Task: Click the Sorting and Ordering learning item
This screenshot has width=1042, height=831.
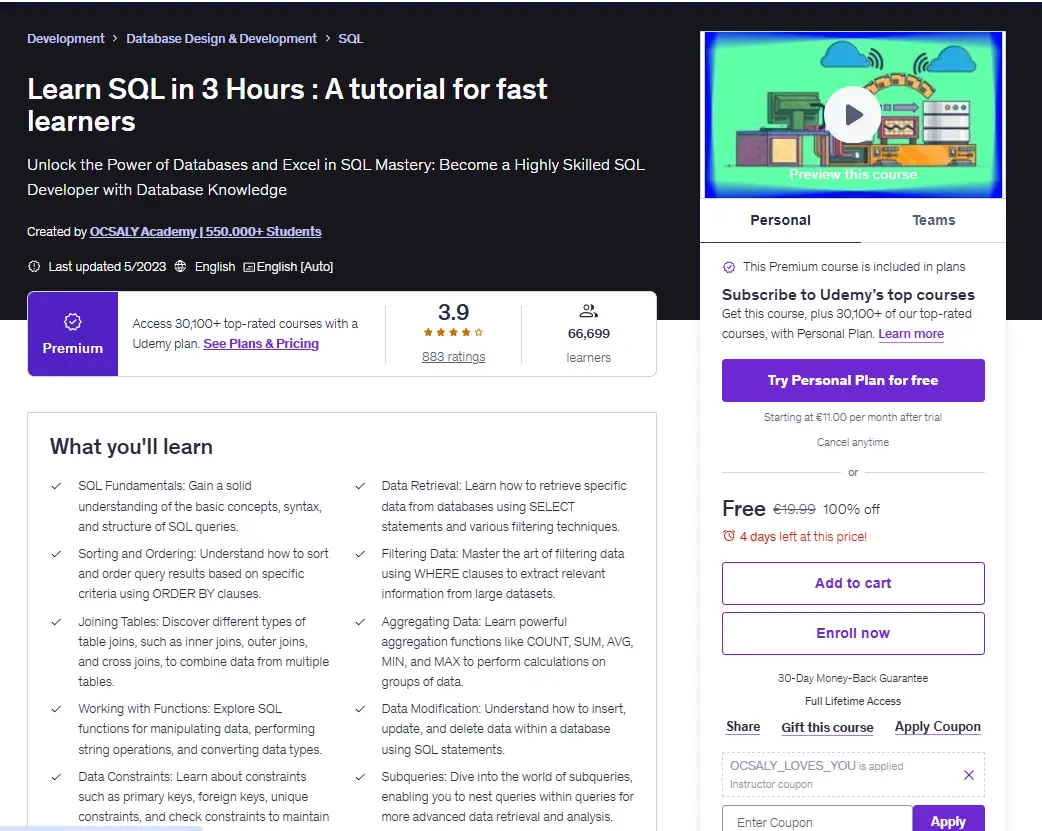Action: click(x=203, y=573)
